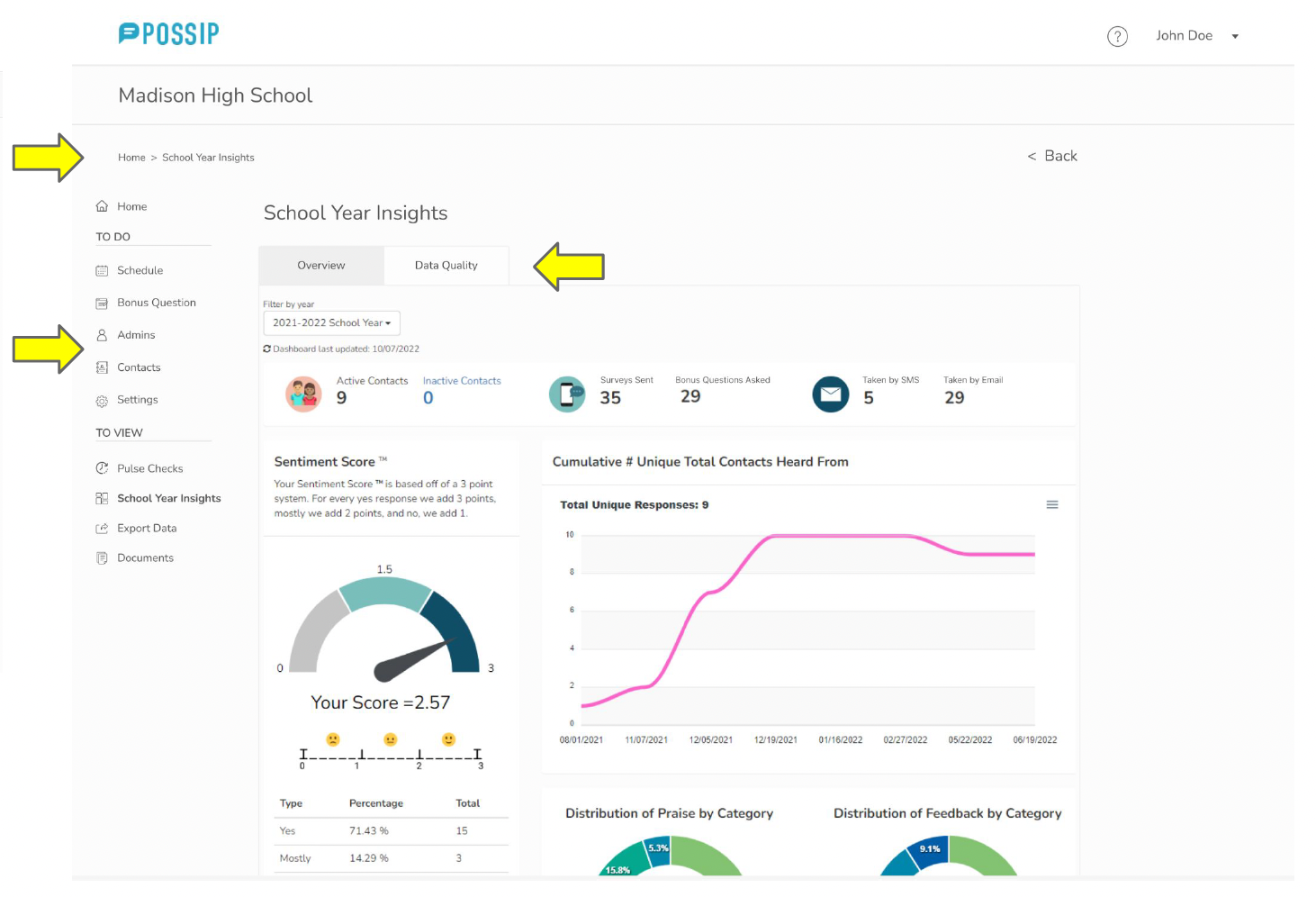Viewport: 1316px width, 897px height.
Task: Open the Pulse Checks sidebar item
Action: (150, 468)
